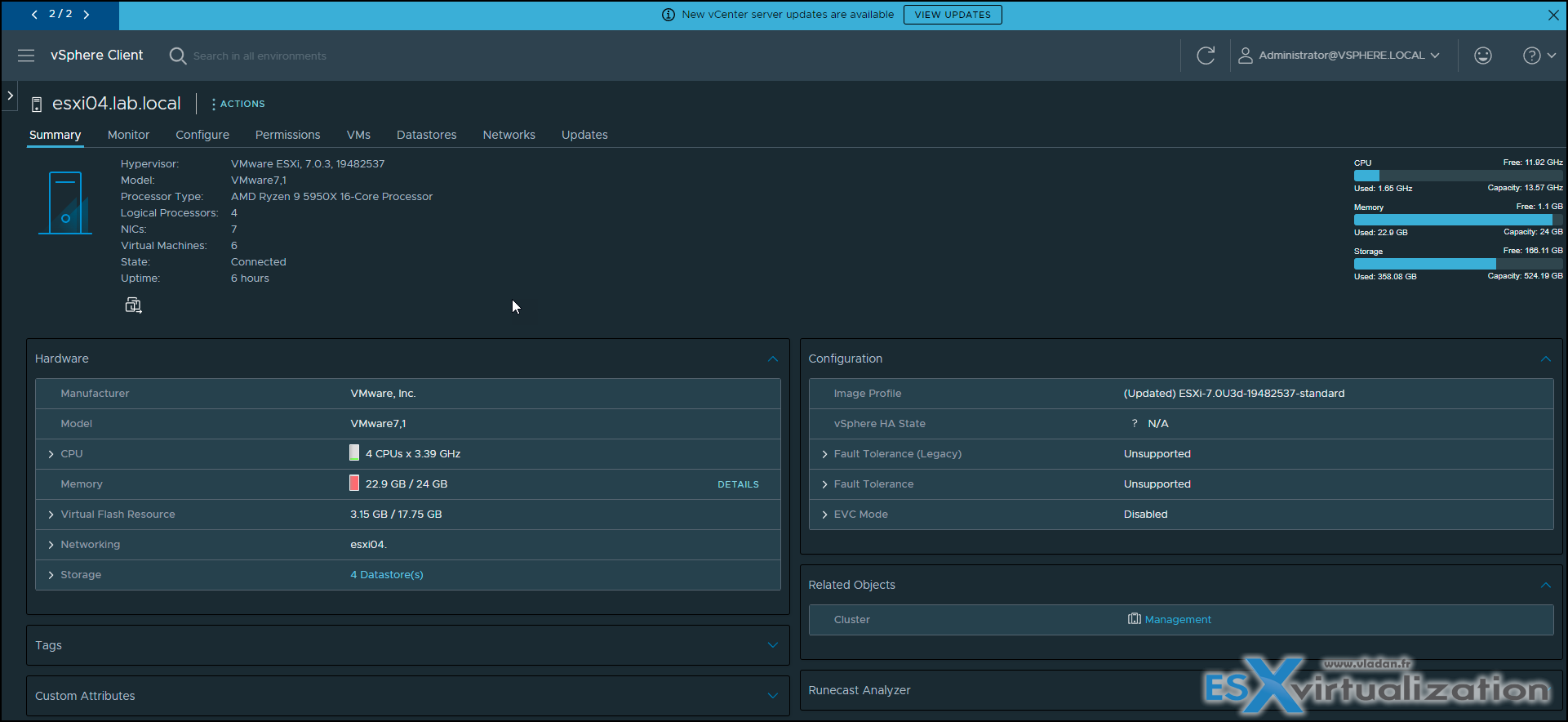Image resolution: width=1568 pixels, height=722 pixels.
Task: Go to previous notification arrow
Action: (34, 15)
